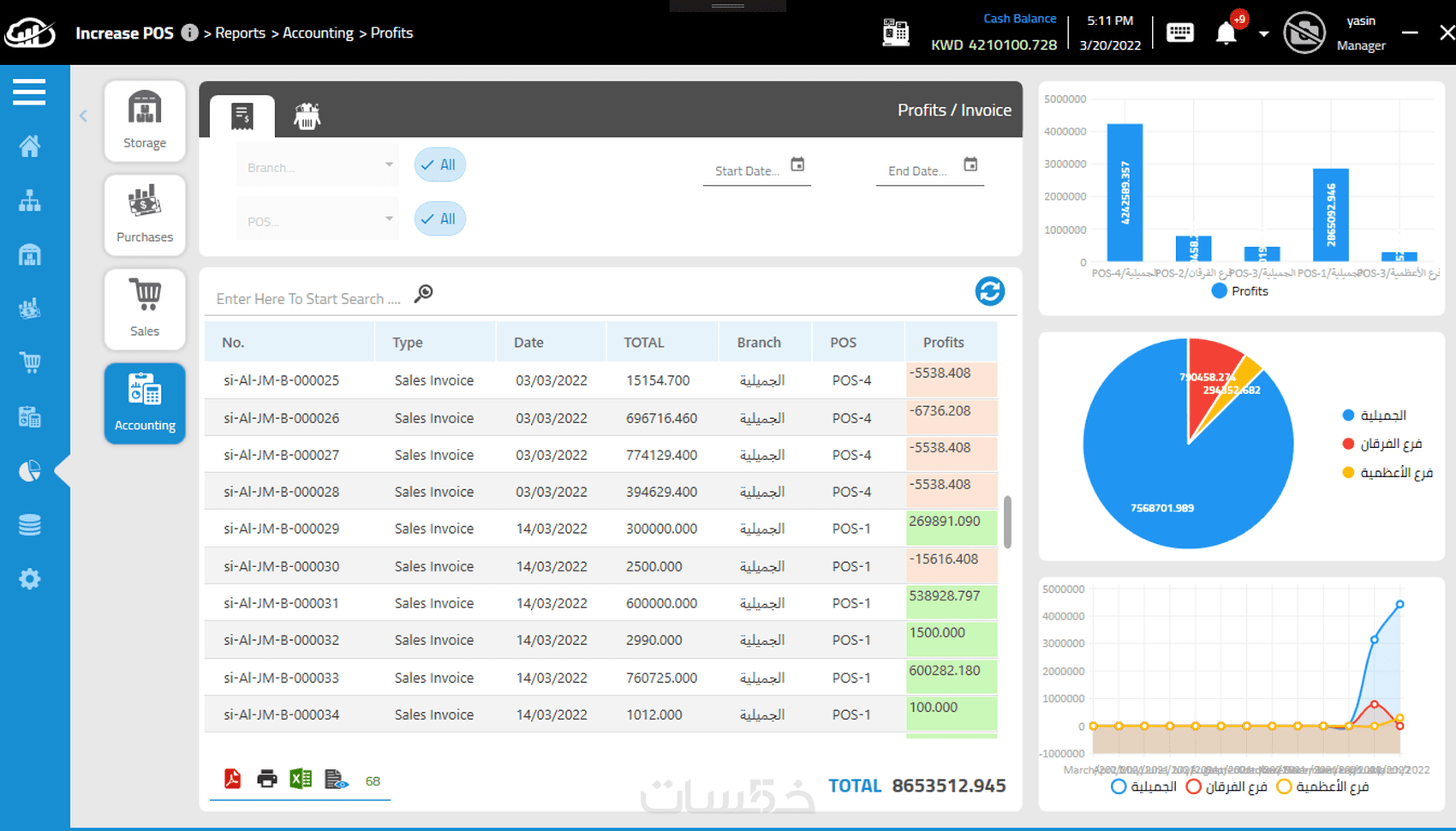1456x831 pixels.
Task: Toggle the All option for POS
Action: [x=439, y=218]
